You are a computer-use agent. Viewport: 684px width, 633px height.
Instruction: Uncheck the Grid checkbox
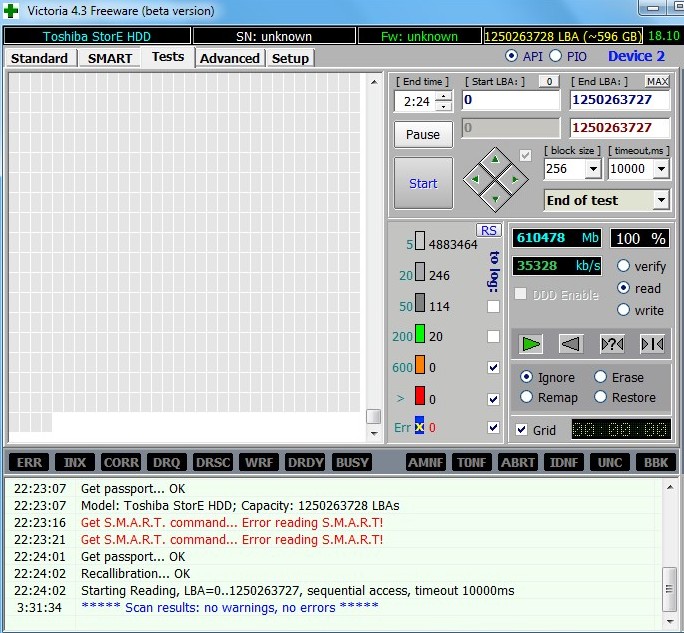tap(521, 430)
